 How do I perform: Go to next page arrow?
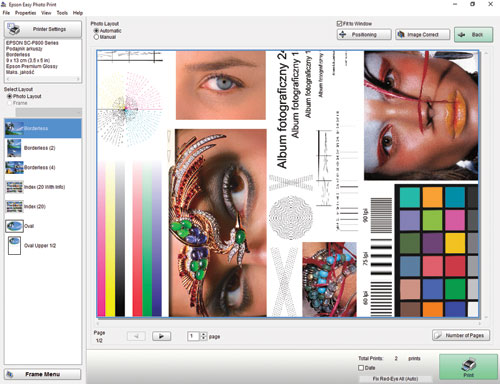coord(161,336)
